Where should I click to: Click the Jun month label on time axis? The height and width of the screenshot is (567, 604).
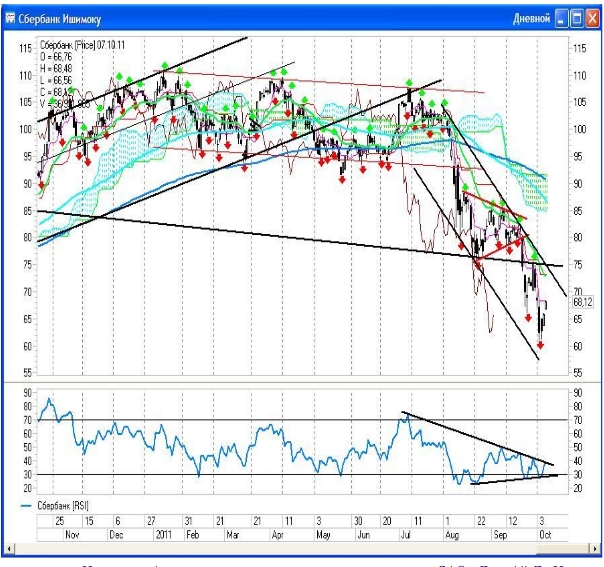click(364, 535)
